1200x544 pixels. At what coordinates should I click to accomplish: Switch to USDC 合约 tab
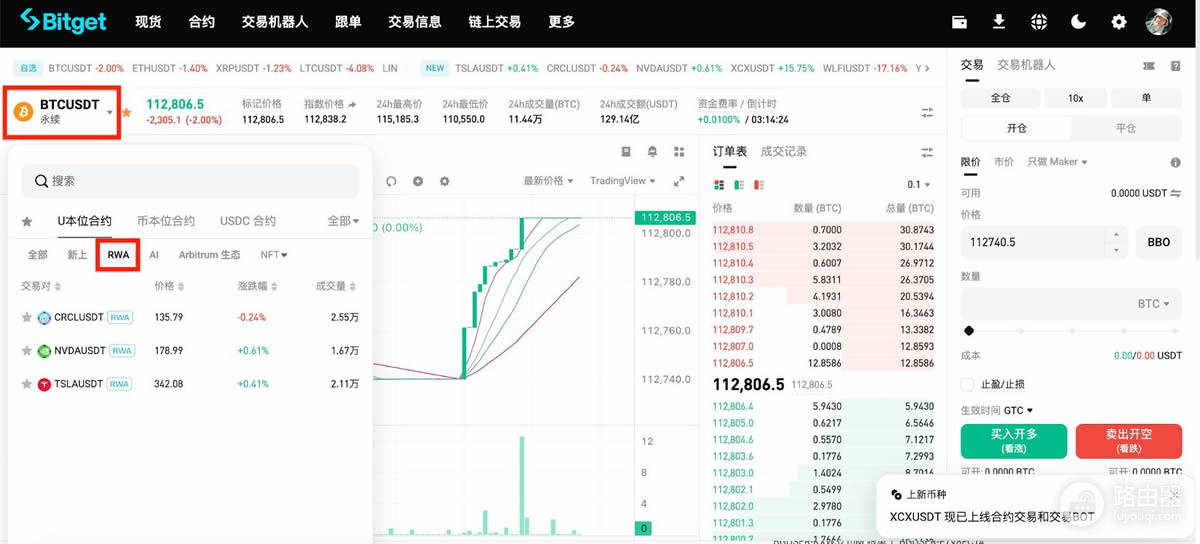(x=249, y=221)
